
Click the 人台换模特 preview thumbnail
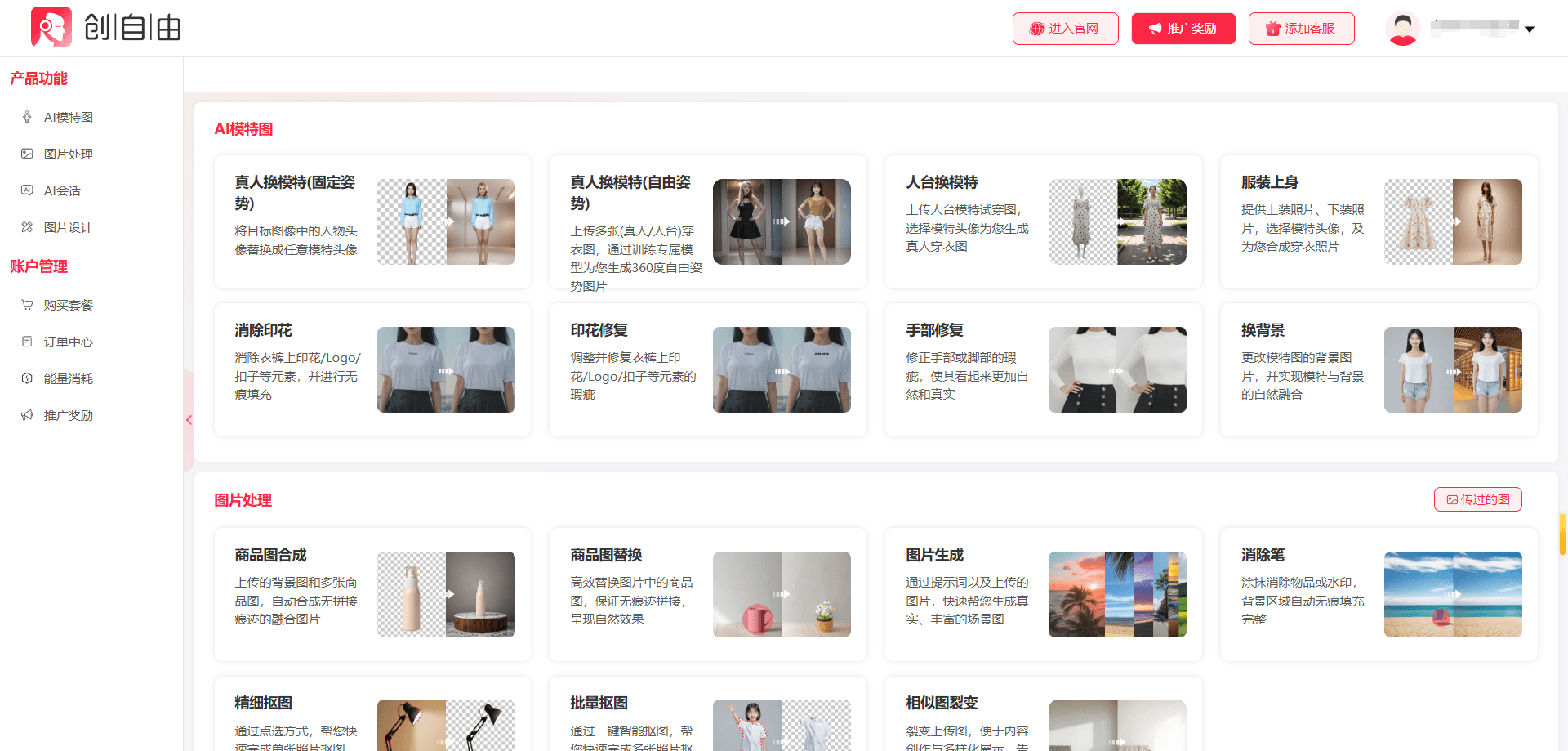(1117, 221)
